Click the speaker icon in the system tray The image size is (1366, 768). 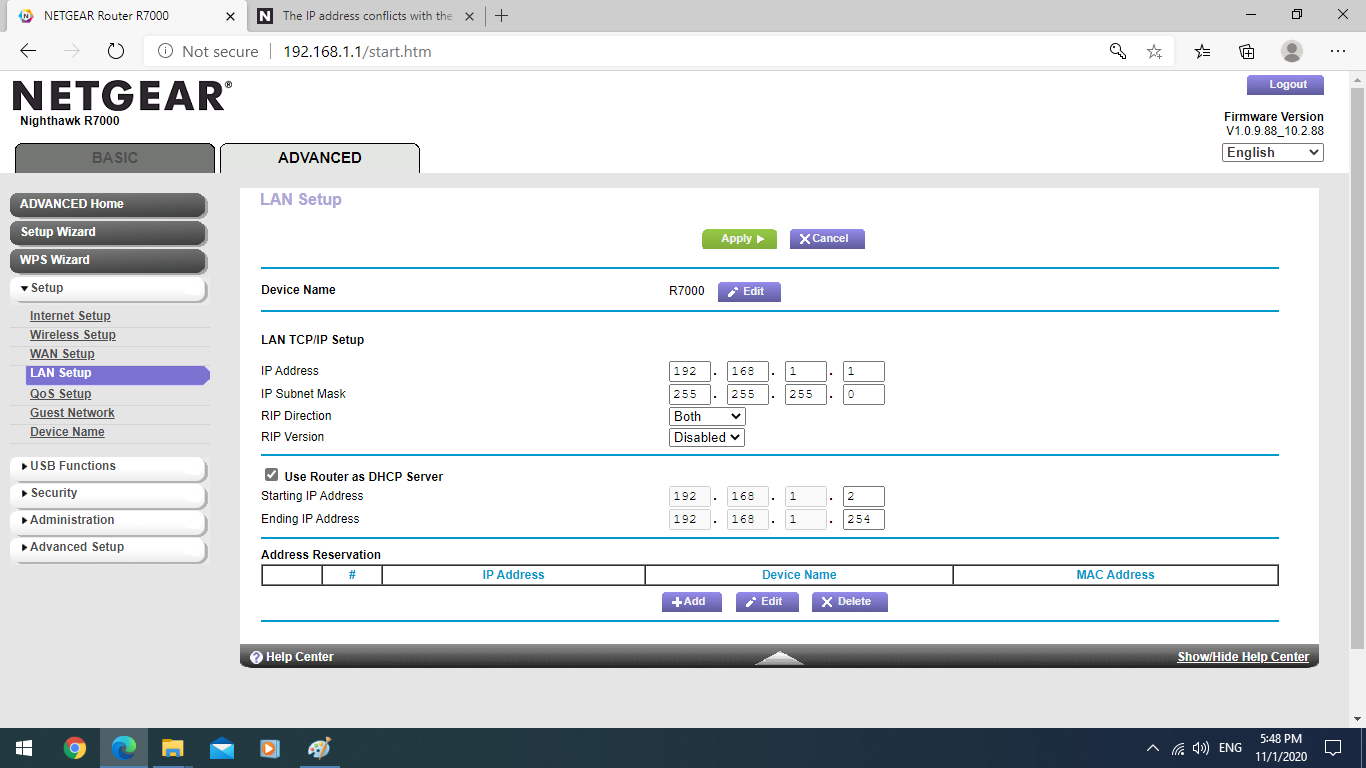click(x=1200, y=748)
